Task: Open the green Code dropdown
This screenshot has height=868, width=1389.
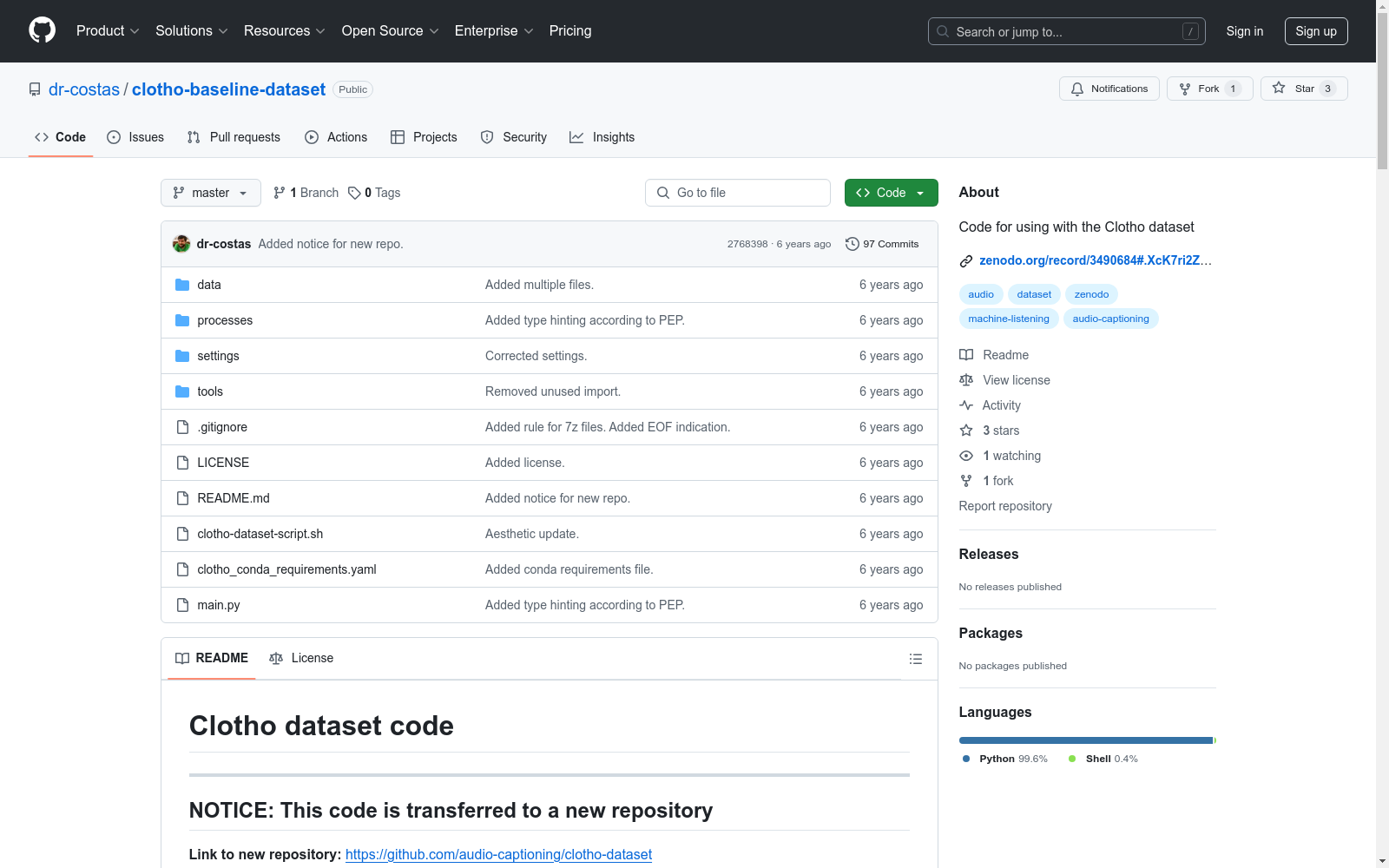Action: pyautogui.click(x=891, y=193)
